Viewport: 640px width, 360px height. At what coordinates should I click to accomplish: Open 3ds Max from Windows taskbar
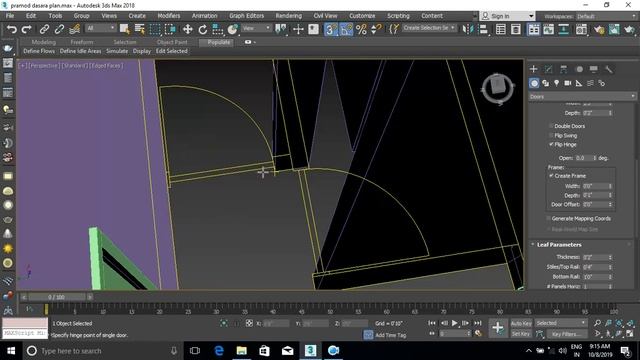click(310, 351)
